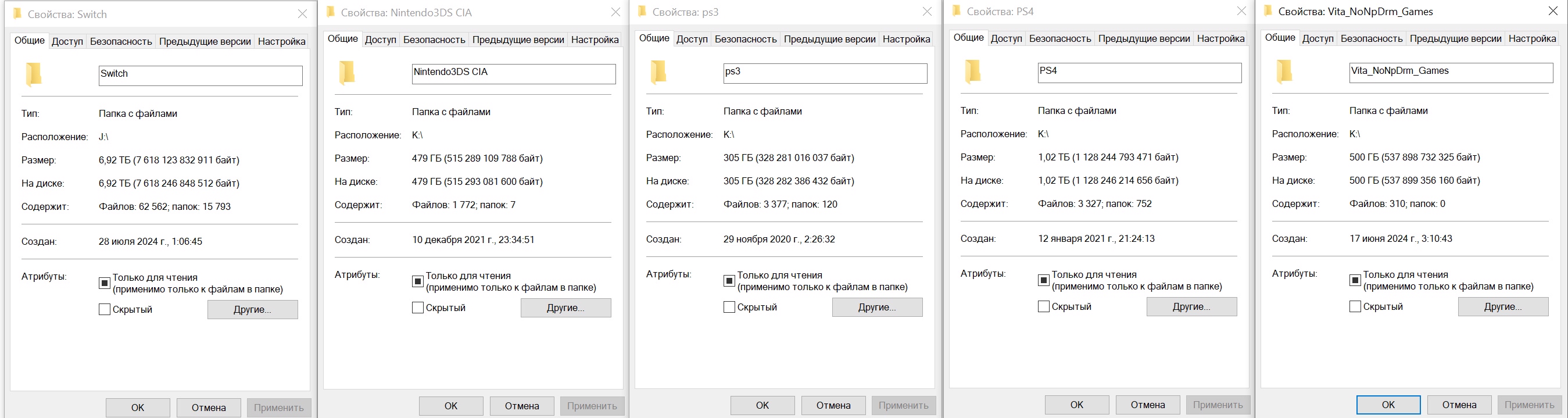Click the title bar folder icon of the Switch window

click(17, 13)
